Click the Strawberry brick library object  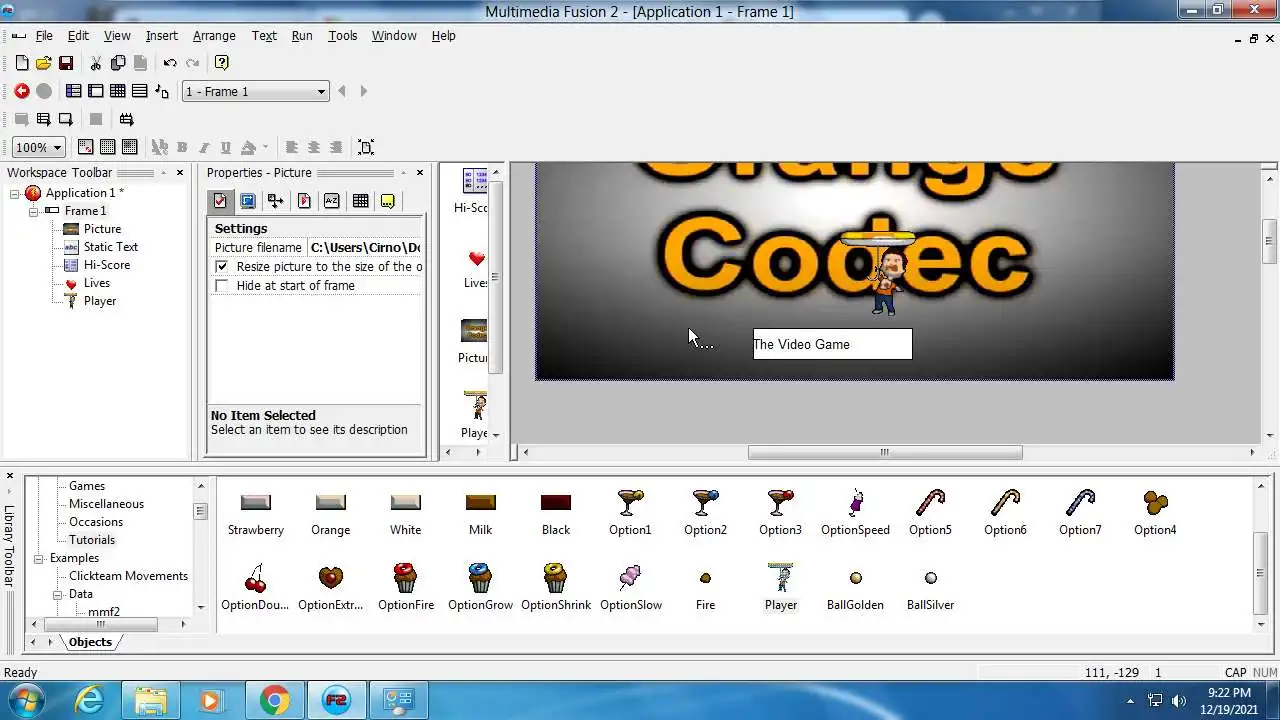point(256,512)
